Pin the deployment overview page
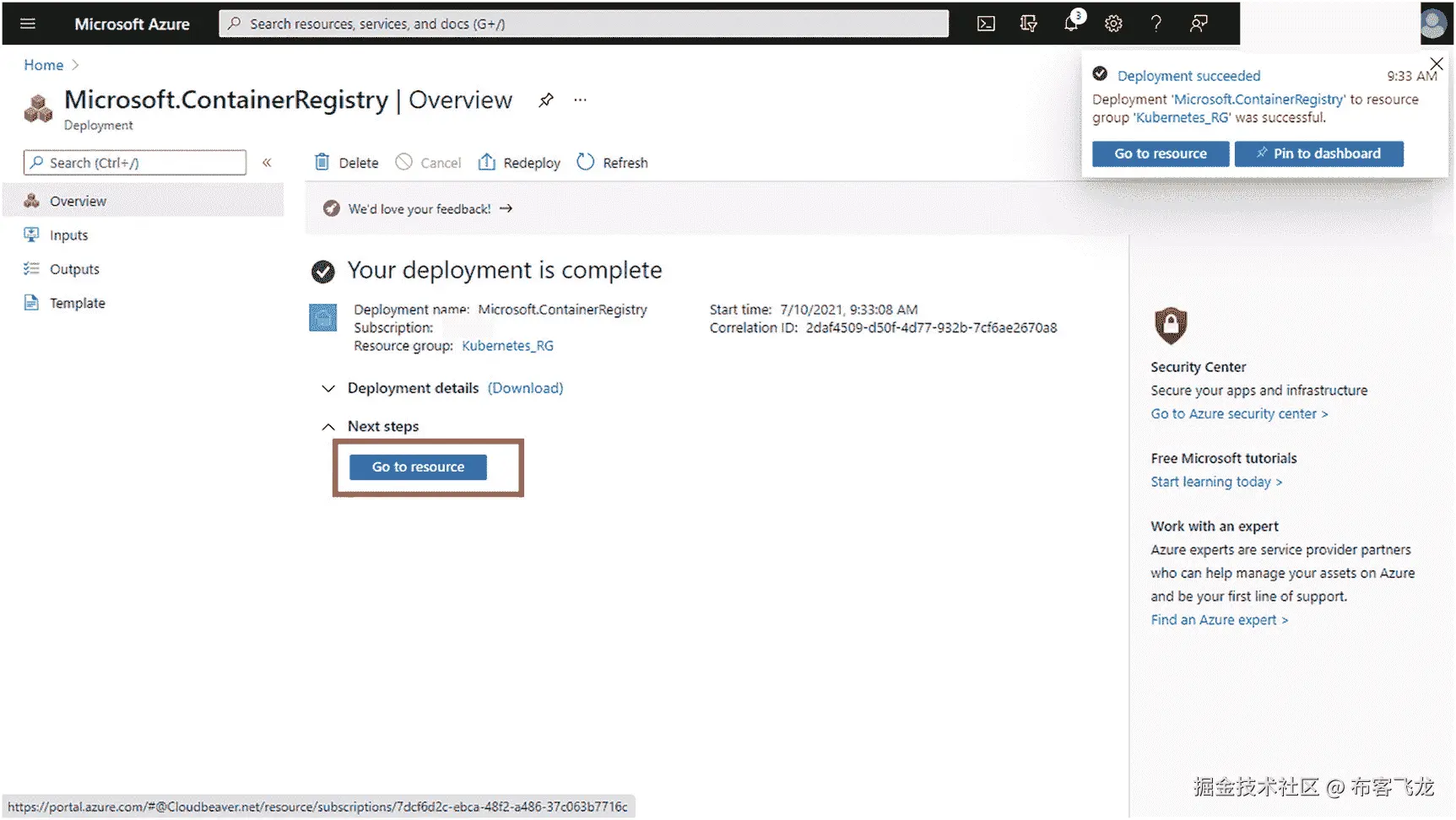 [546, 100]
